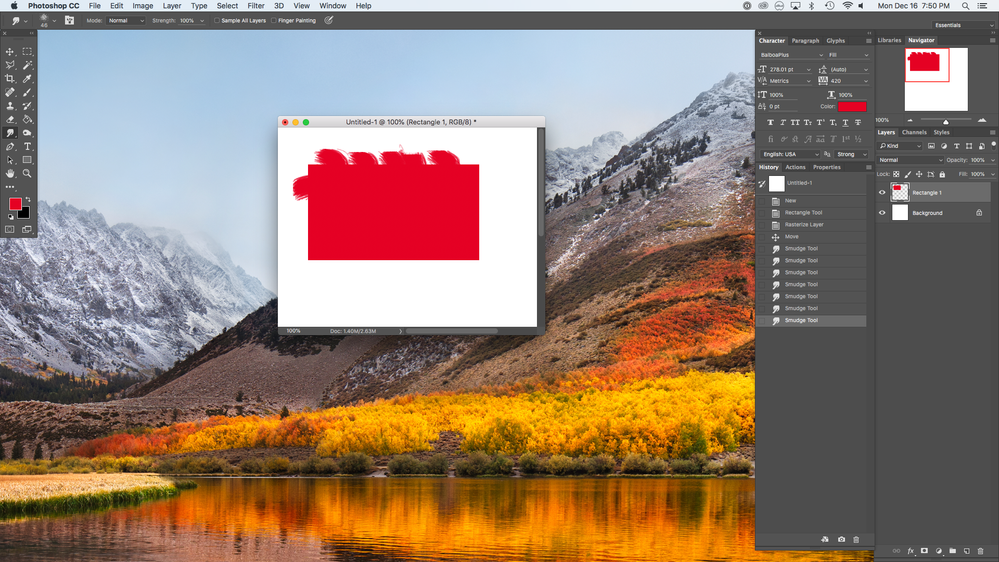Select the Healing Brush tool

pyautogui.click(x=10, y=92)
